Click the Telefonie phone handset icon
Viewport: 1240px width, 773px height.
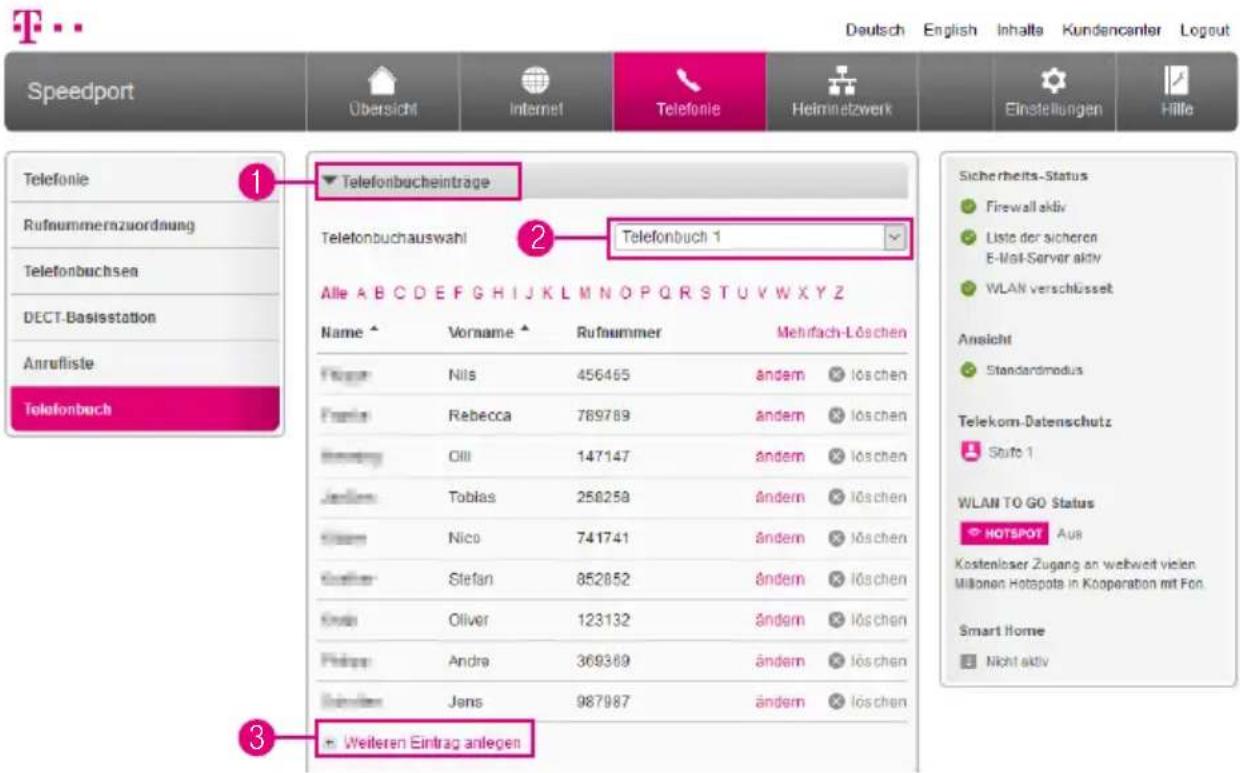(x=689, y=82)
